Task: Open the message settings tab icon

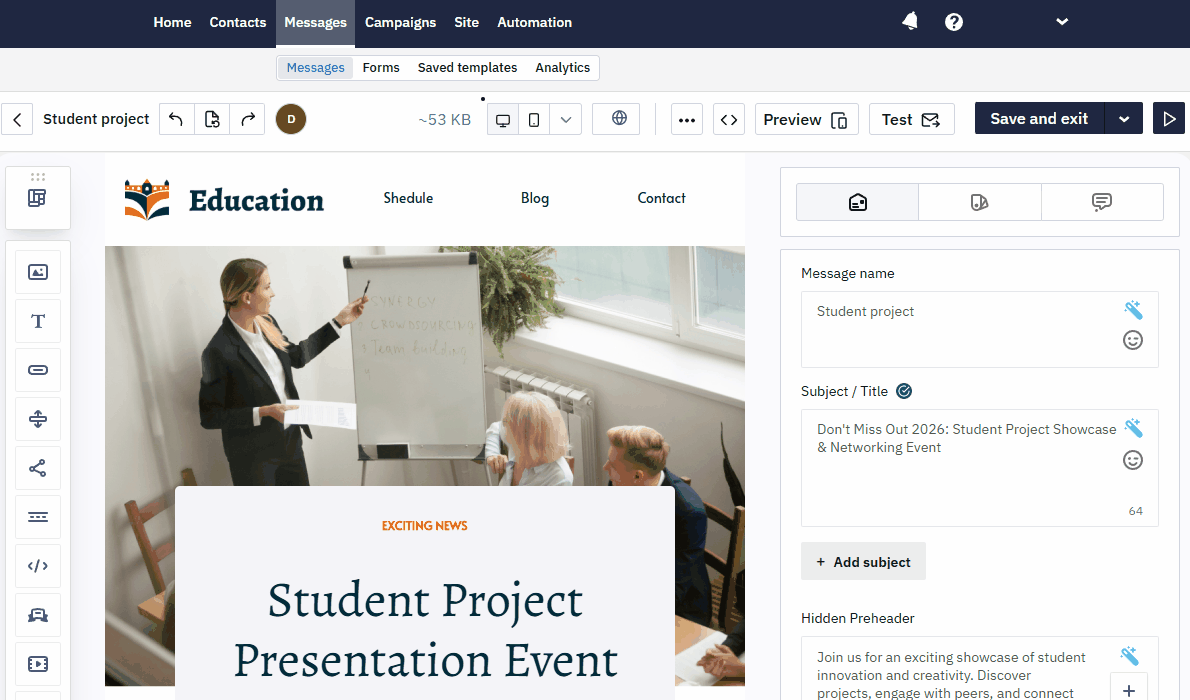Action: [x=858, y=202]
